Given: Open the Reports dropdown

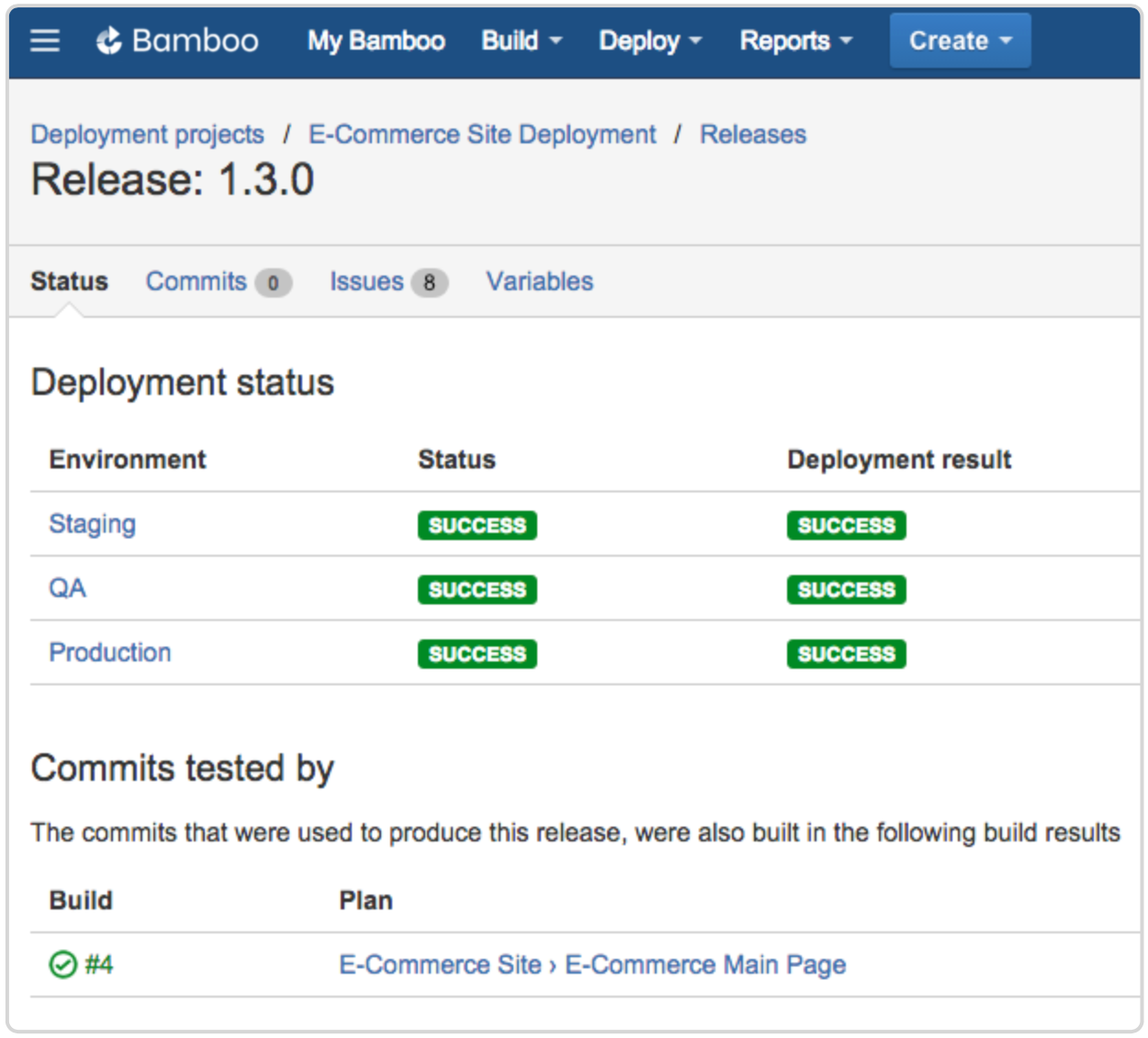Looking at the screenshot, I should (x=793, y=40).
